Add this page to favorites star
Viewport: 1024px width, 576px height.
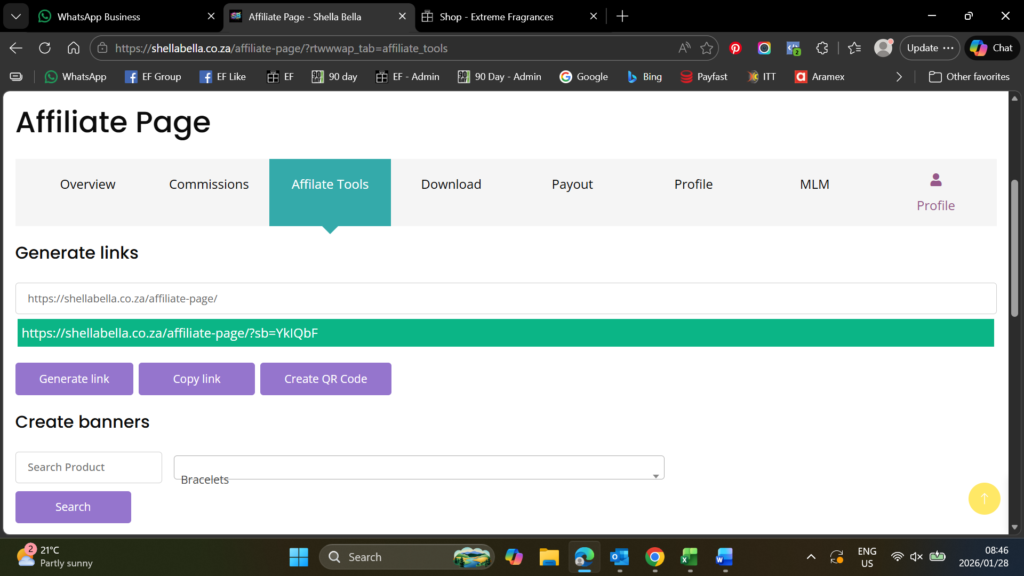(x=707, y=48)
